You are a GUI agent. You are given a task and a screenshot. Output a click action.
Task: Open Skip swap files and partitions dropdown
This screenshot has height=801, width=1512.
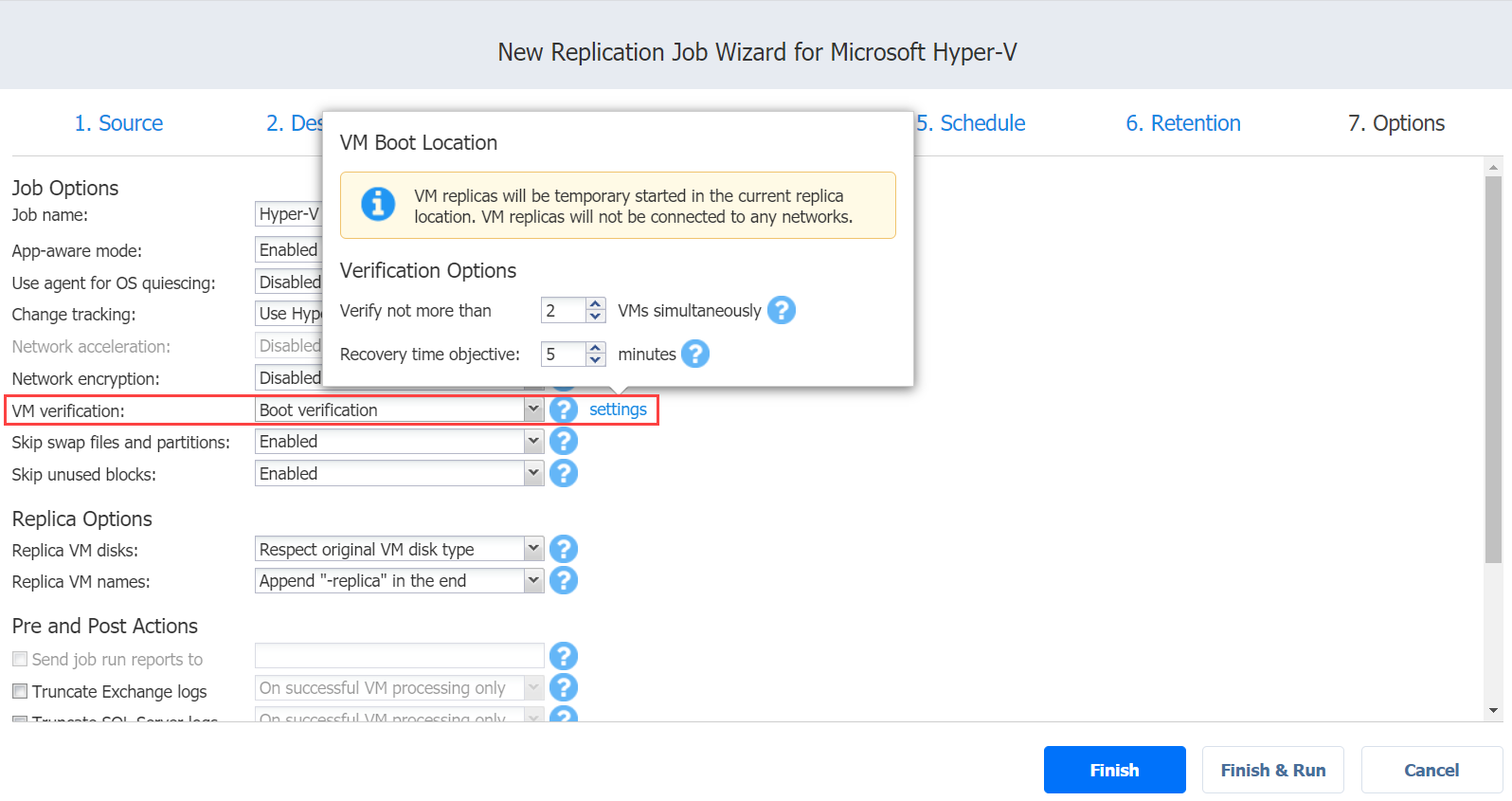pos(533,441)
